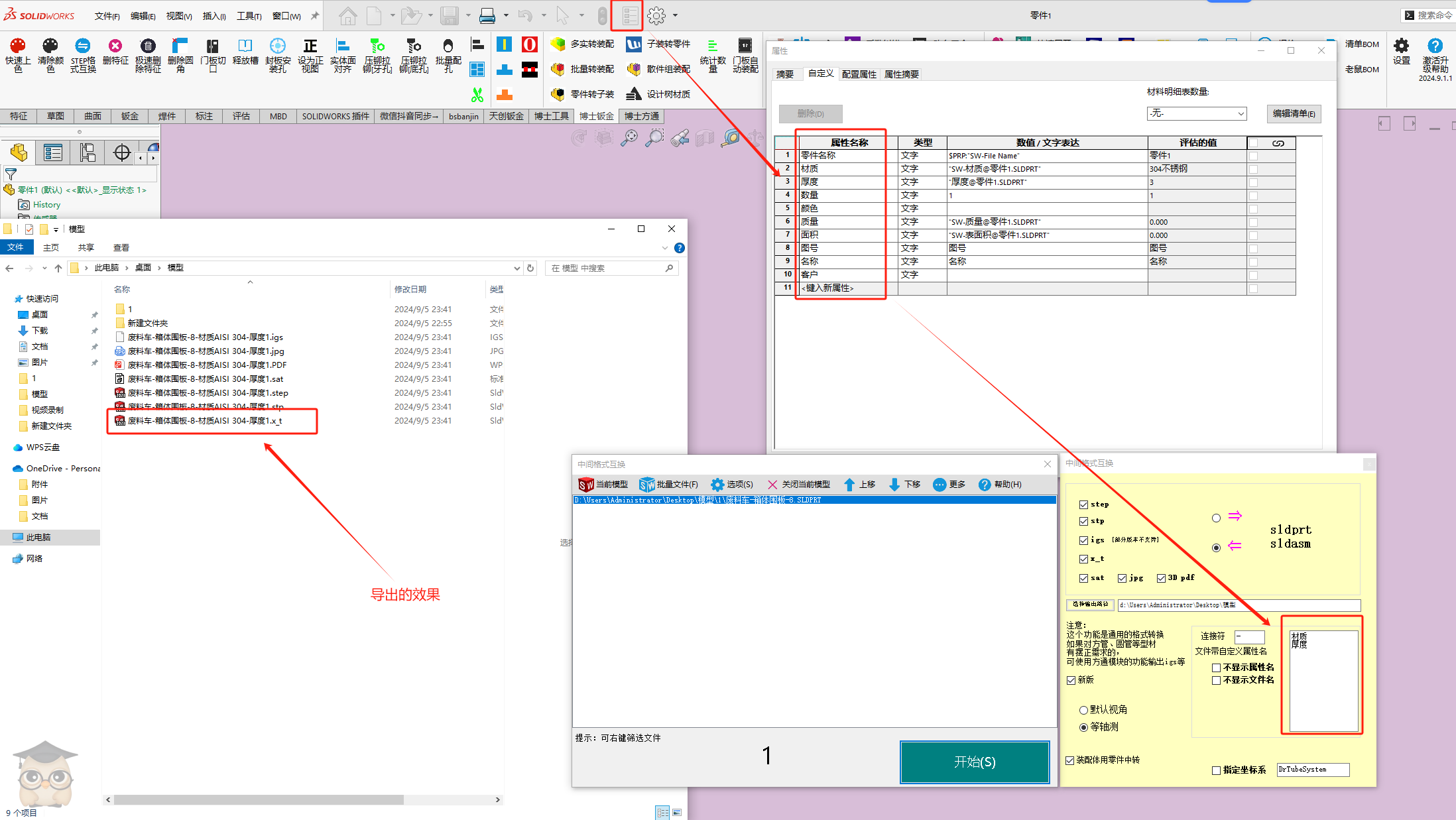This screenshot has height=820, width=1456.
Task: Click 关闭当前模型 in exchange dialog
Action: point(798,485)
